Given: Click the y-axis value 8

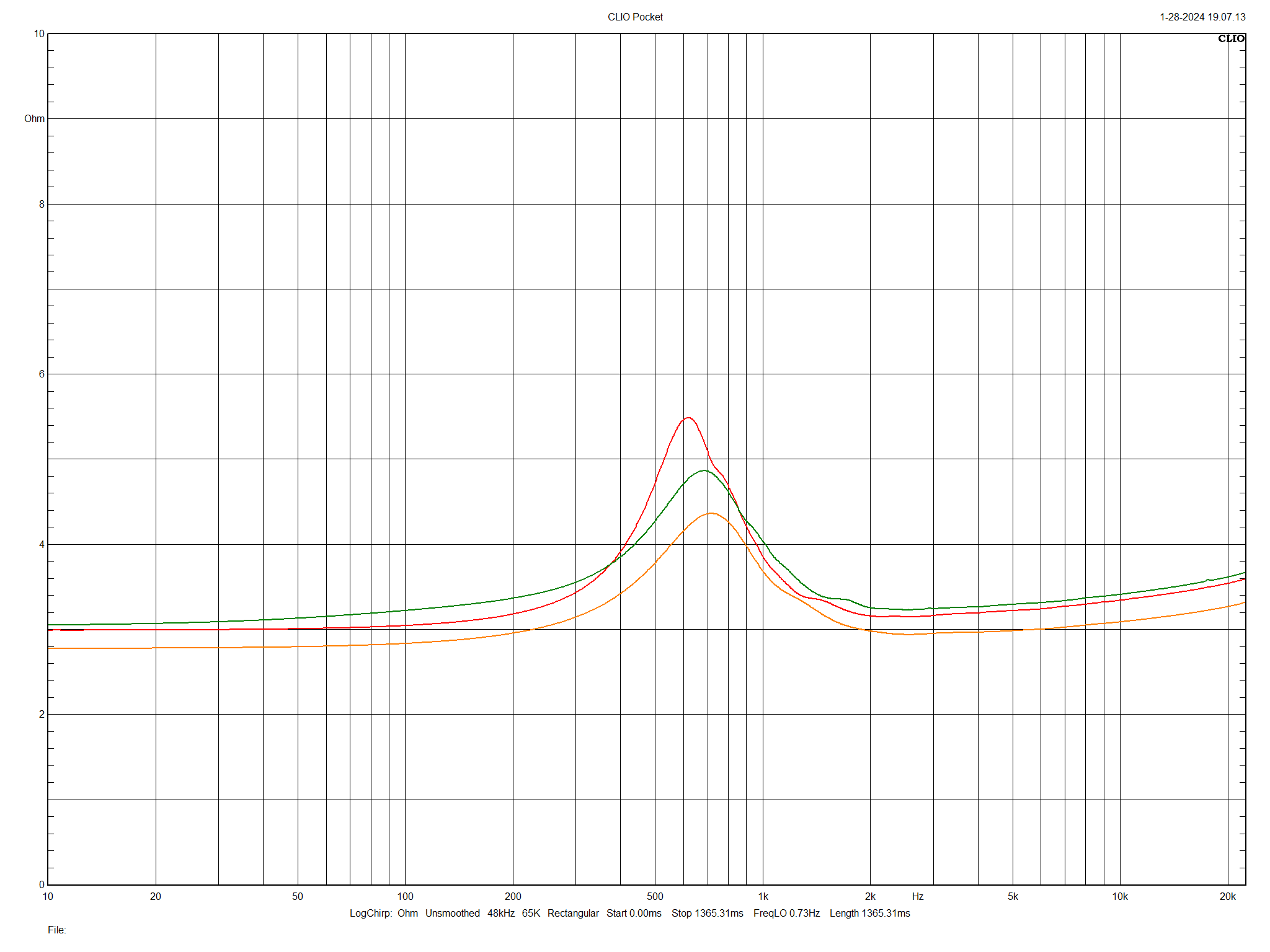Looking at the screenshot, I should (42, 204).
